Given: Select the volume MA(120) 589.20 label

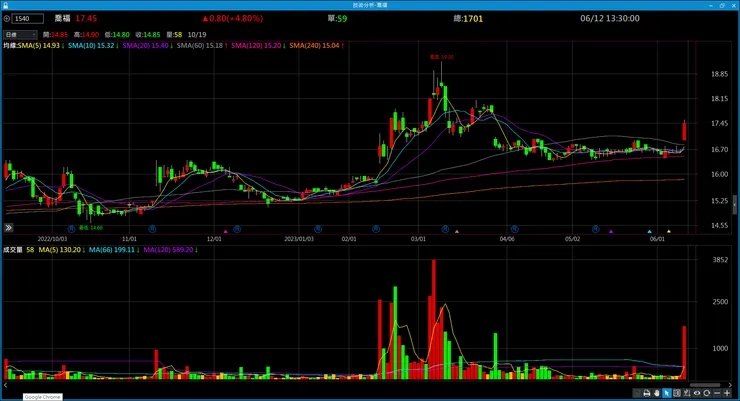Looking at the screenshot, I should tap(170, 250).
